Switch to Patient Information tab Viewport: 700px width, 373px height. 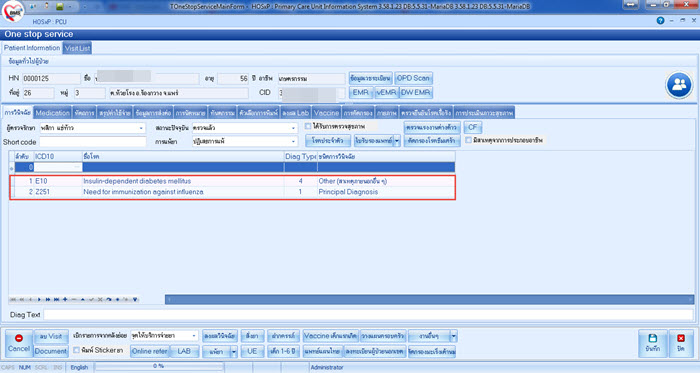(32, 48)
